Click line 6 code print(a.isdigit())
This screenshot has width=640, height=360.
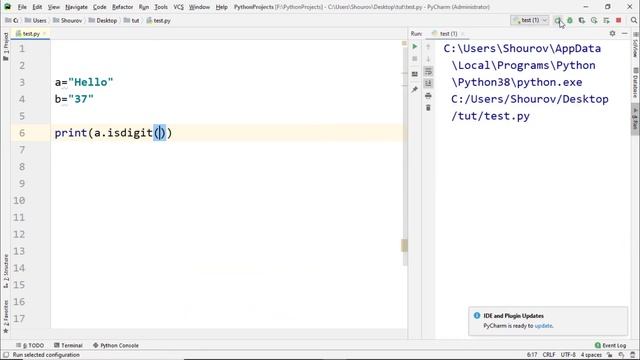tap(113, 133)
